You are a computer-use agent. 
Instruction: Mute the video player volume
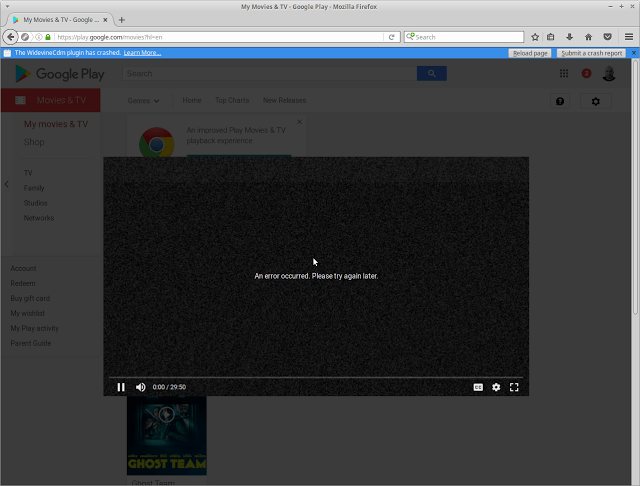click(140, 387)
